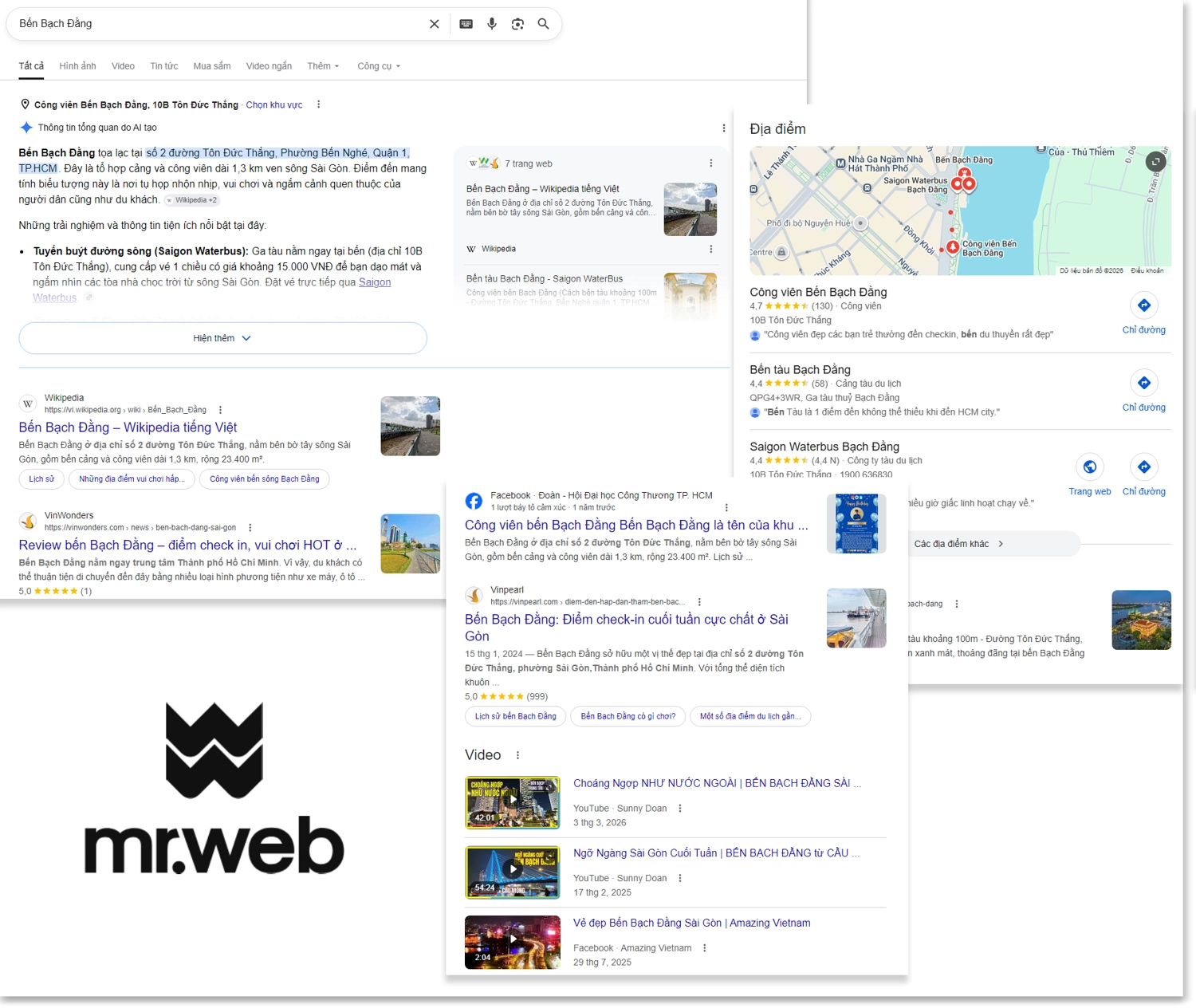Start voice search with the microphone icon
This screenshot has height=1008, width=1196.
(x=492, y=24)
